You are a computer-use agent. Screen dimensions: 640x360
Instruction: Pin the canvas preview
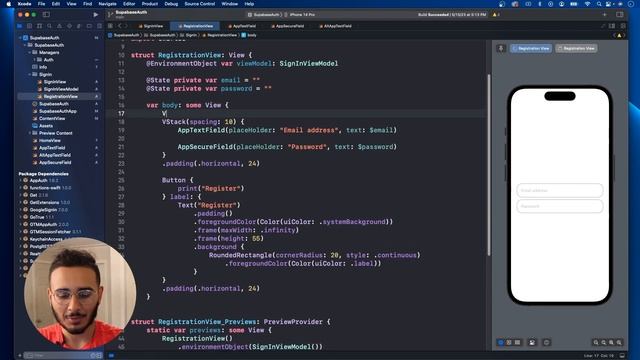pyautogui.click(x=501, y=48)
